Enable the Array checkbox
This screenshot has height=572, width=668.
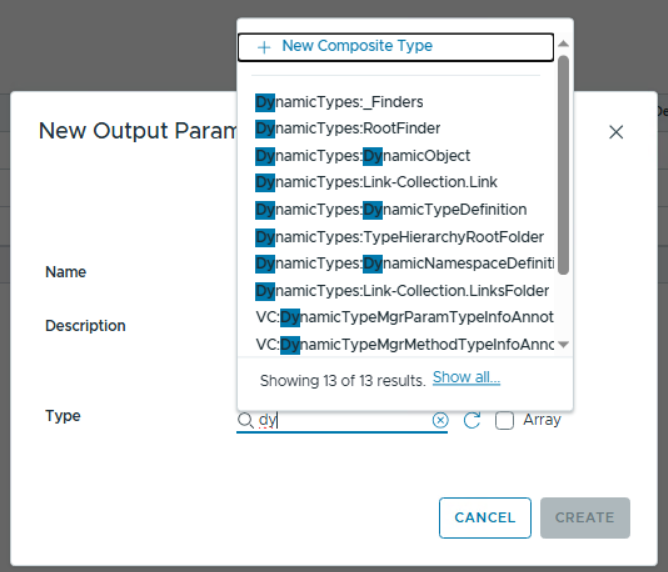click(x=505, y=421)
